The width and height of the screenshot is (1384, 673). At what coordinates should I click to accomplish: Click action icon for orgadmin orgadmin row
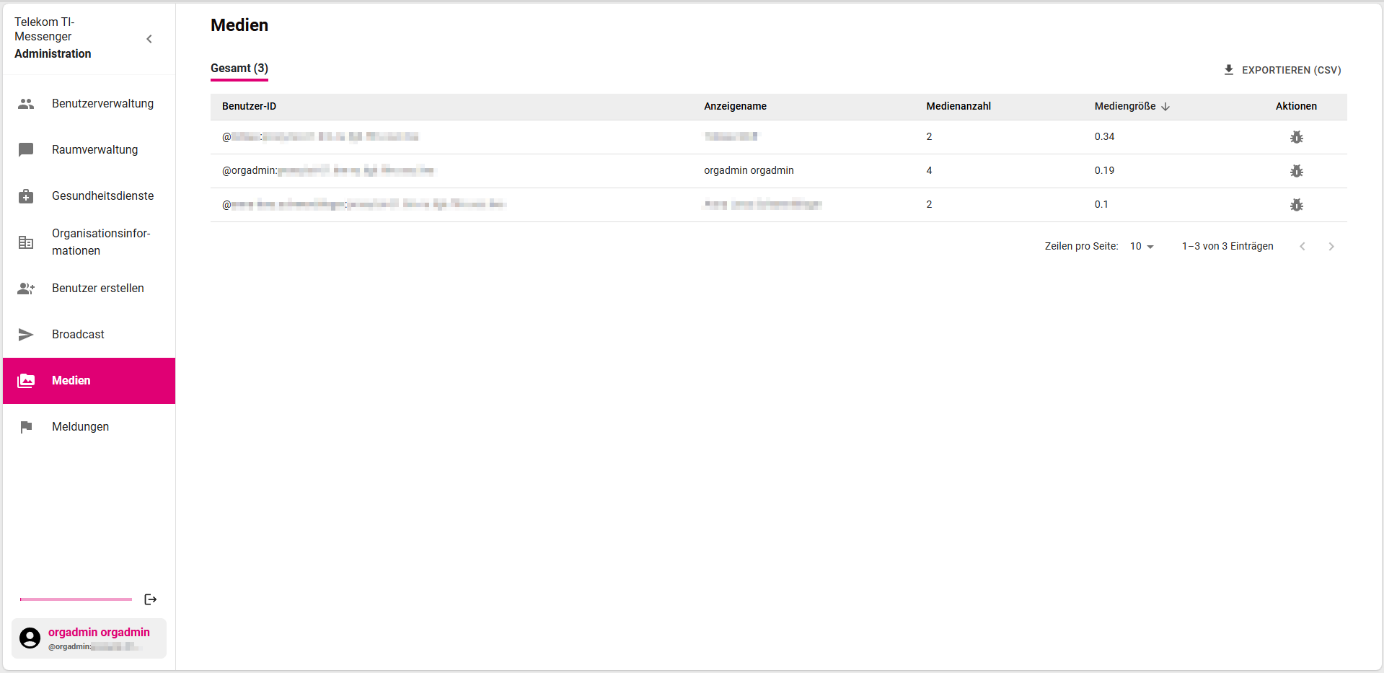(1296, 171)
